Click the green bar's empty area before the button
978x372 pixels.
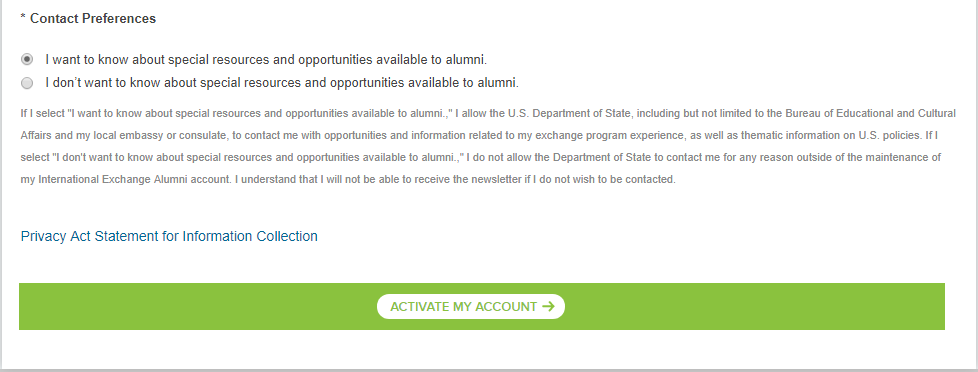coord(198,306)
